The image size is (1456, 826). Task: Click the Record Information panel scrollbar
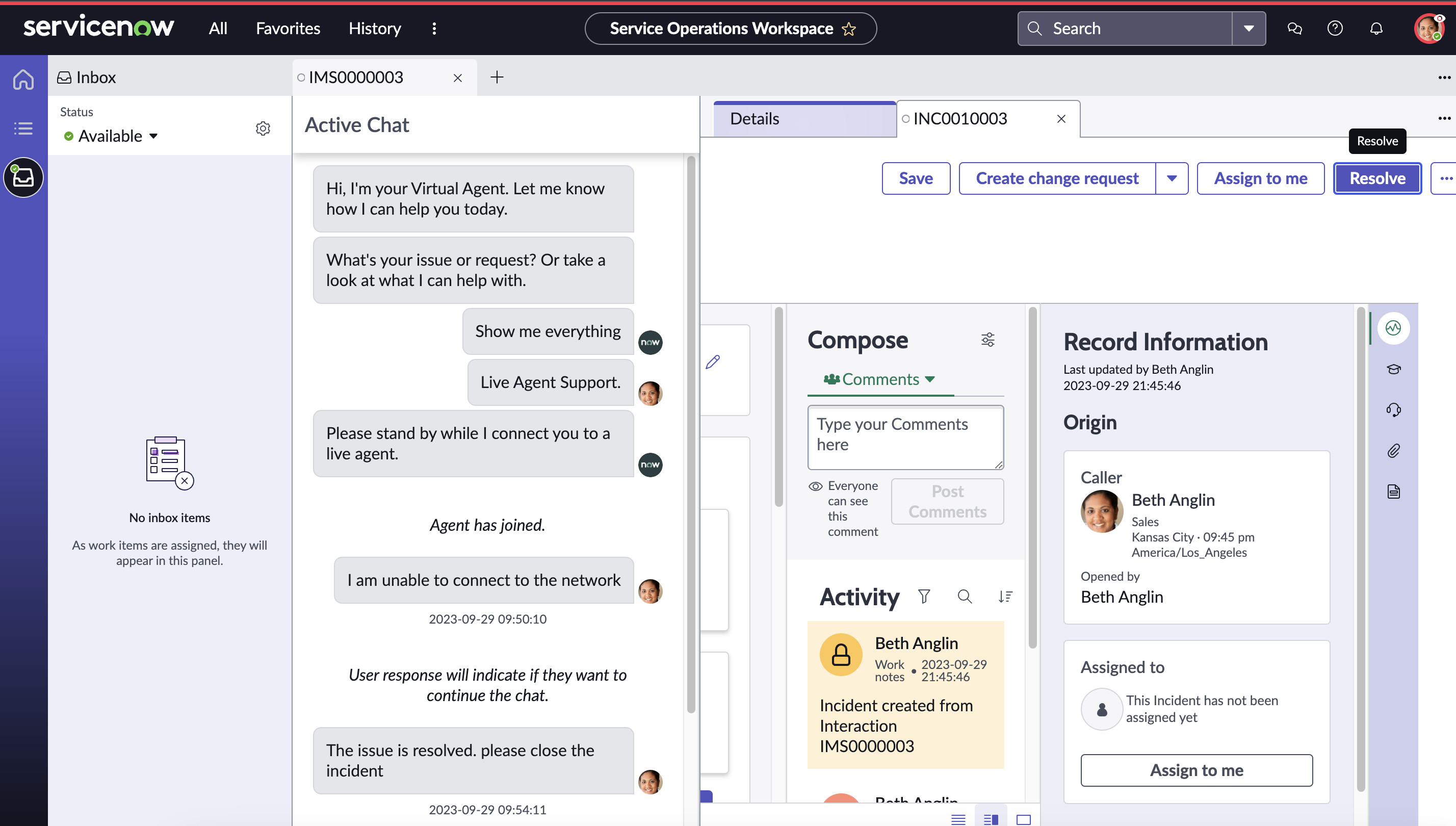click(x=1361, y=549)
